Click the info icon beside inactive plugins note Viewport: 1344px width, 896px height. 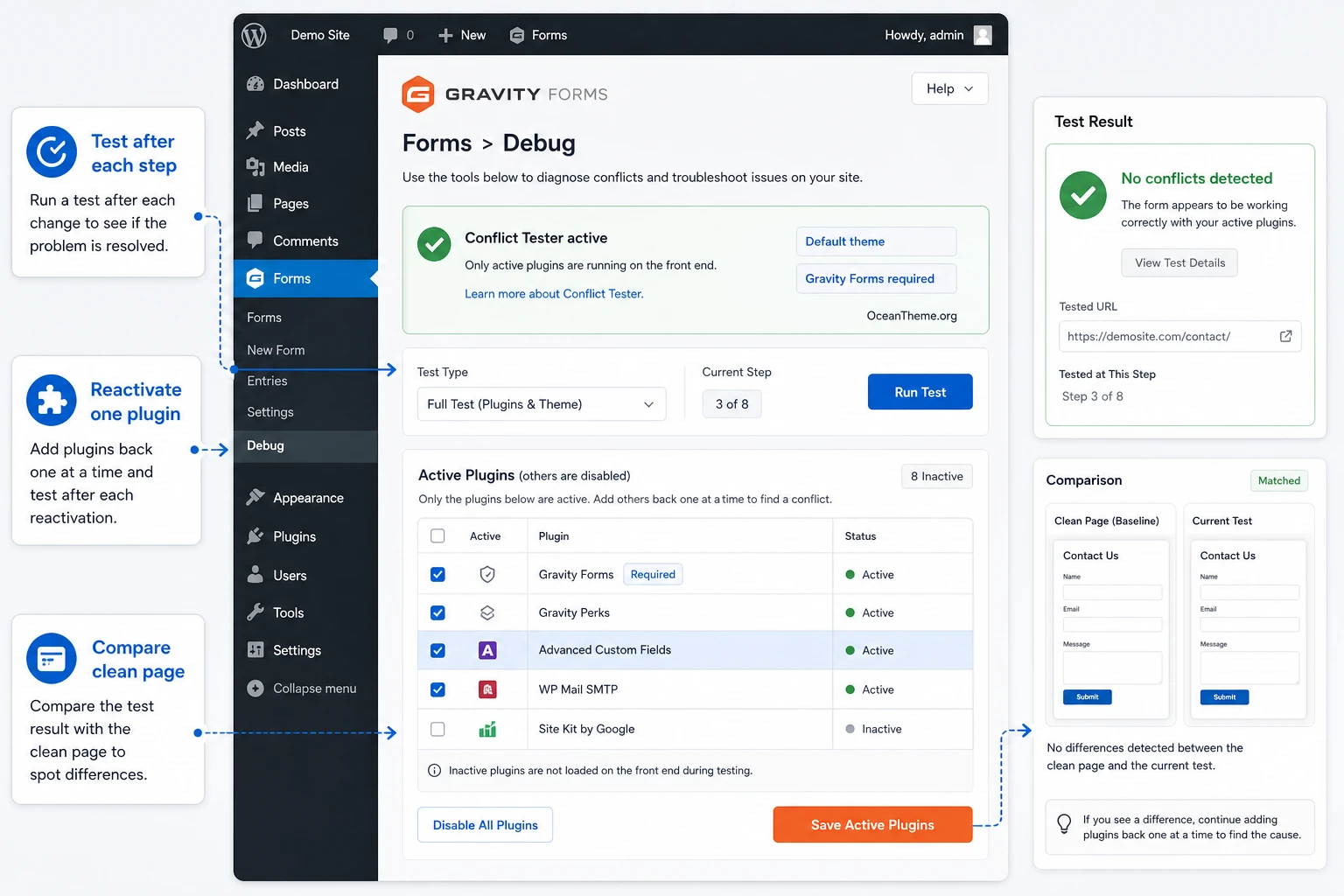coord(434,771)
